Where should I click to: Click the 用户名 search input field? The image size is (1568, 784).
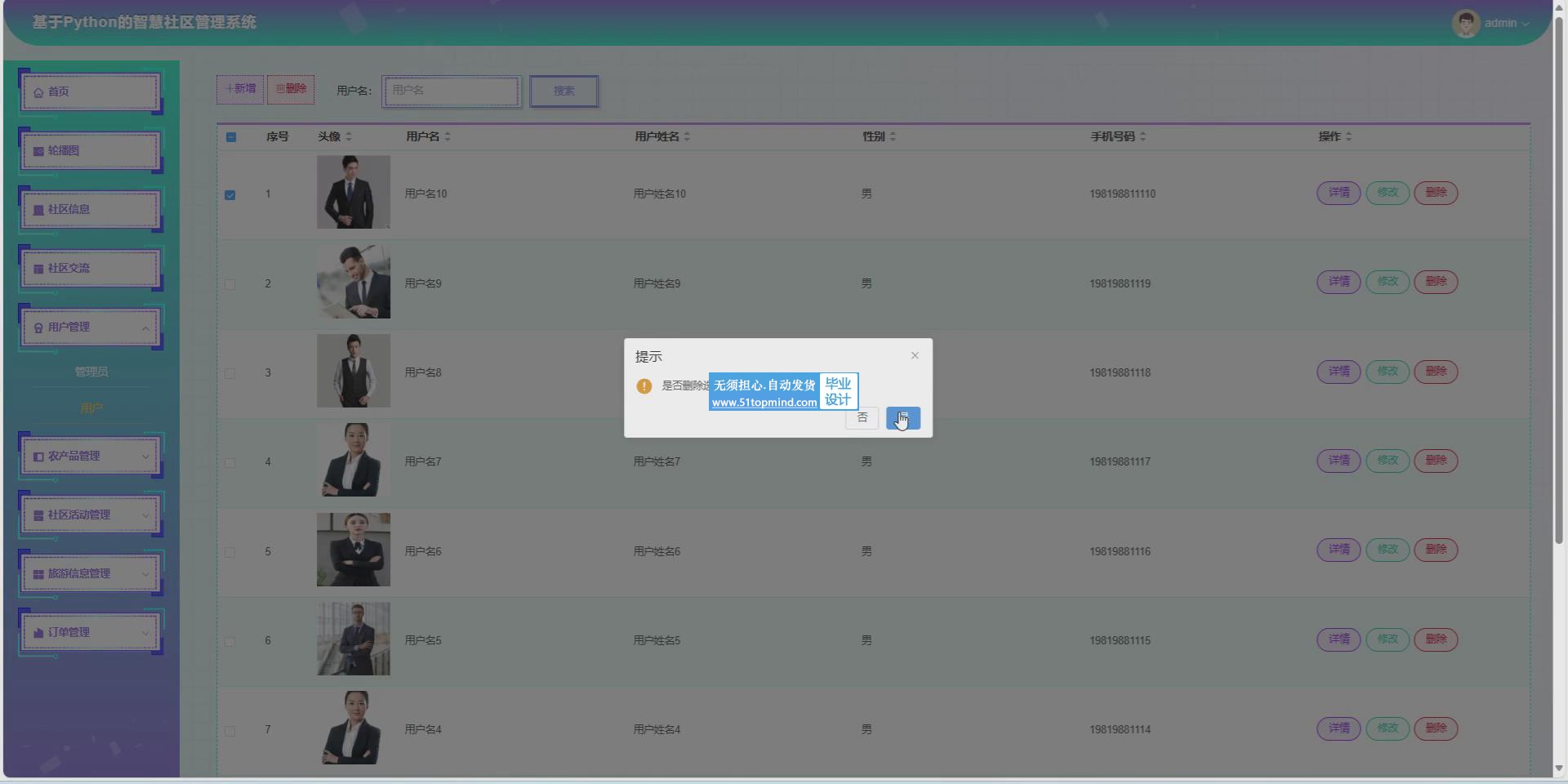(x=452, y=91)
